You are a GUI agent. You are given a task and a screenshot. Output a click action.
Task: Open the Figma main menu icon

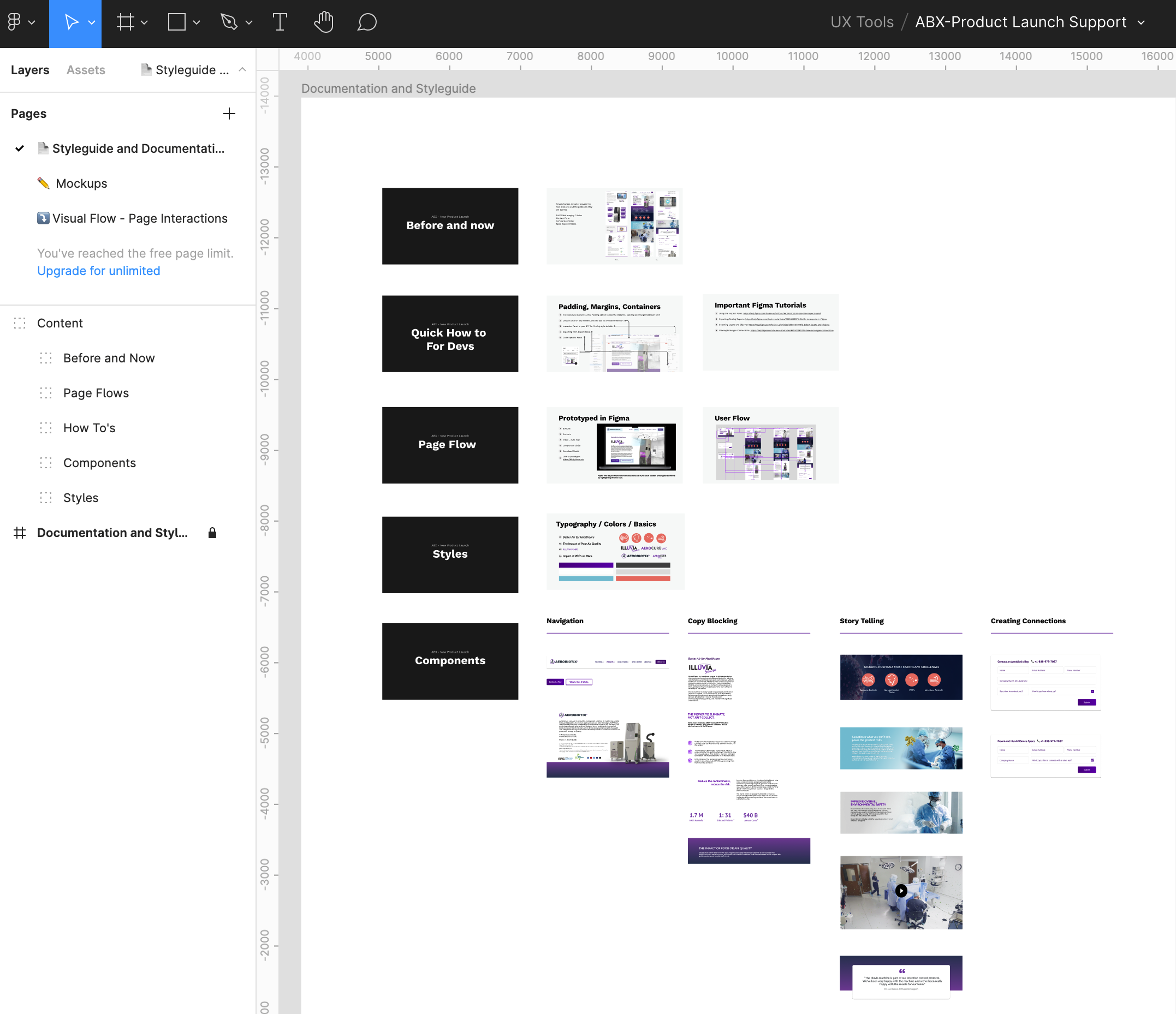(x=15, y=22)
